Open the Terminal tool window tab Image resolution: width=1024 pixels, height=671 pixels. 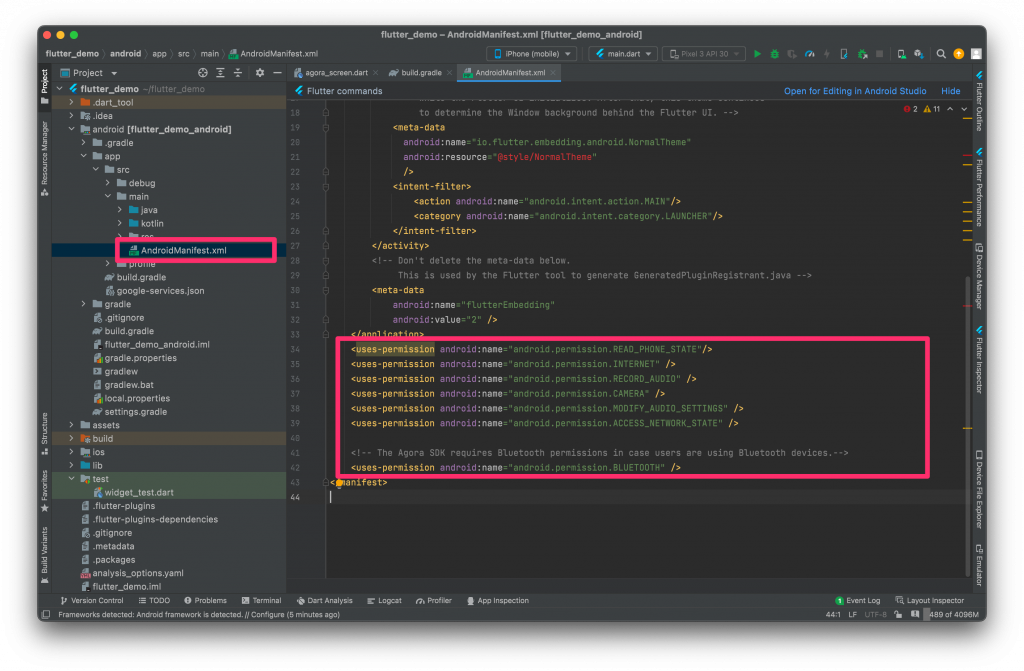pyautogui.click(x=261, y=600)
